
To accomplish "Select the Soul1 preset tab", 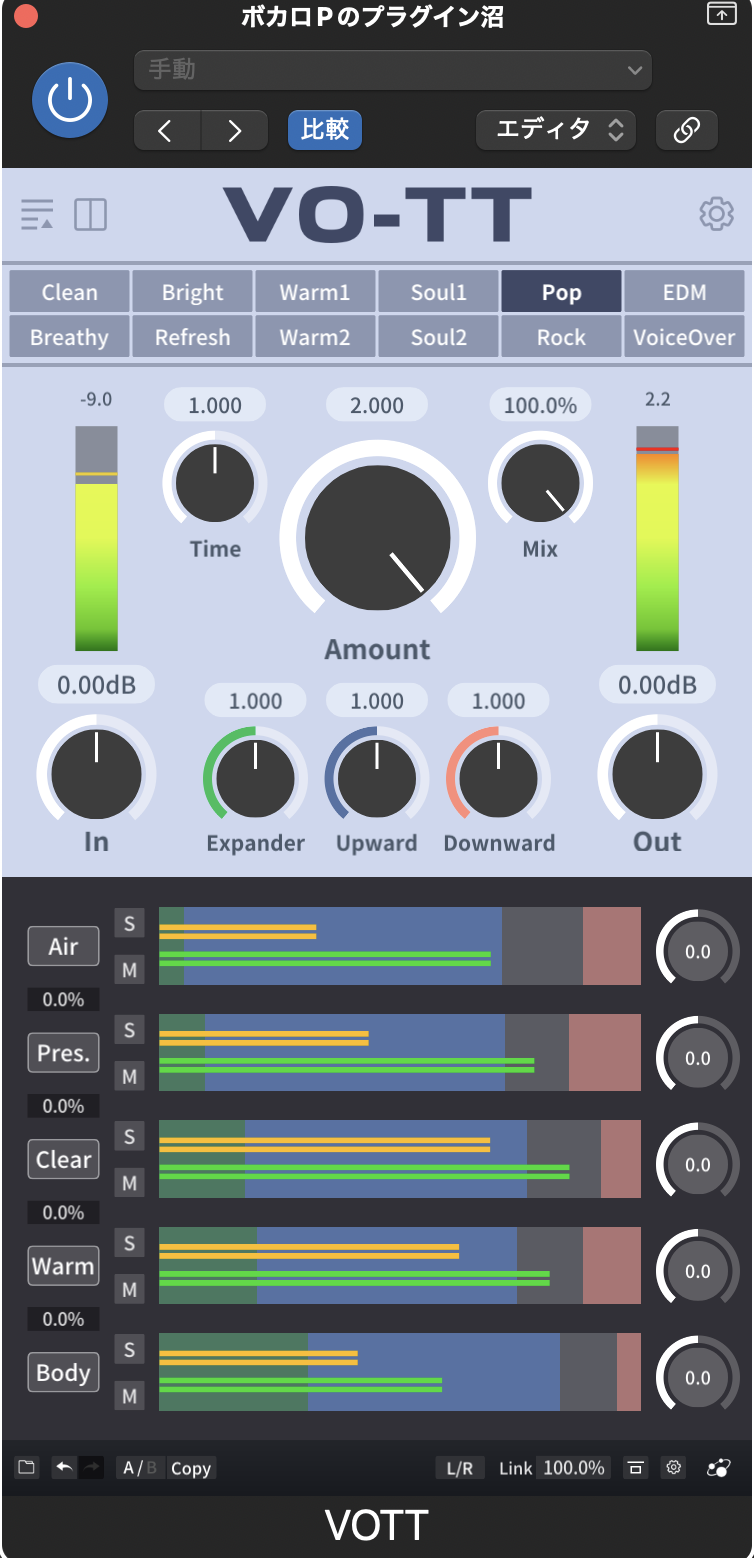I will (438, 292).
